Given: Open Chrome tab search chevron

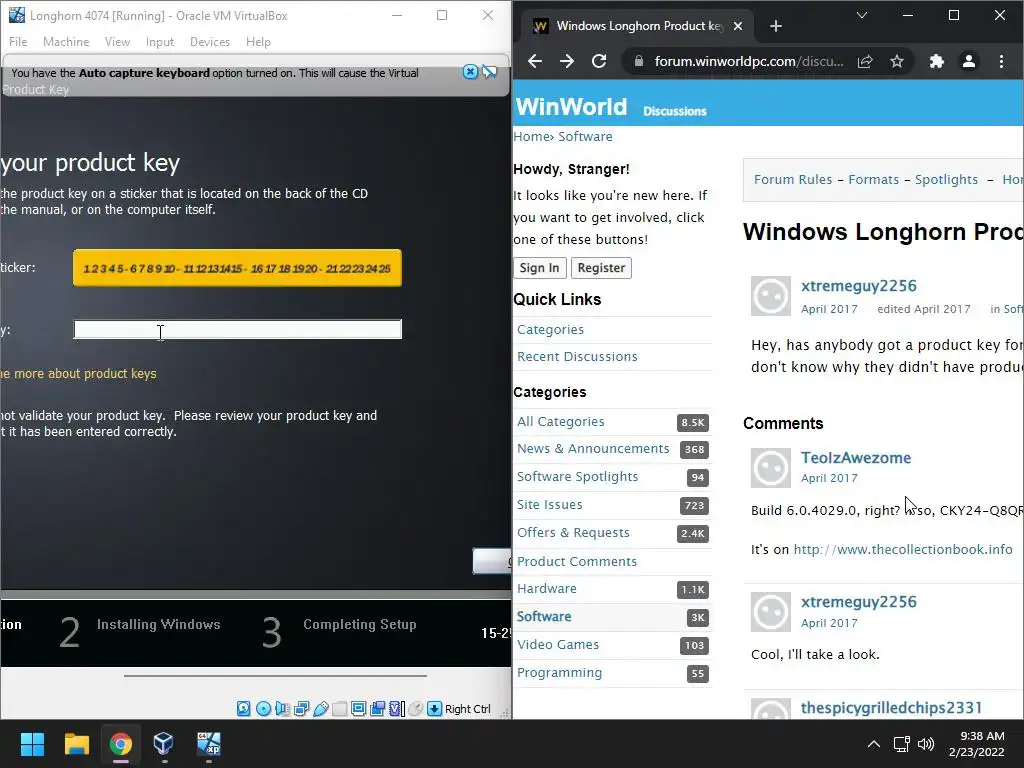Looking at the screenshot, I should click(862, 15).
